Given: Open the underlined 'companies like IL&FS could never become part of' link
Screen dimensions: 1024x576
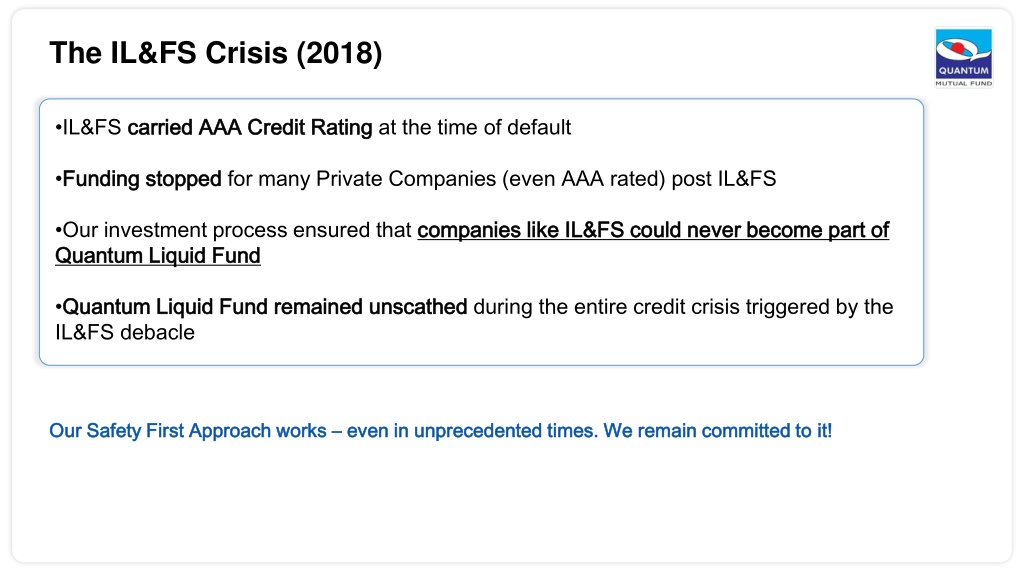Looking at the screenshot, I should [653, 230].
